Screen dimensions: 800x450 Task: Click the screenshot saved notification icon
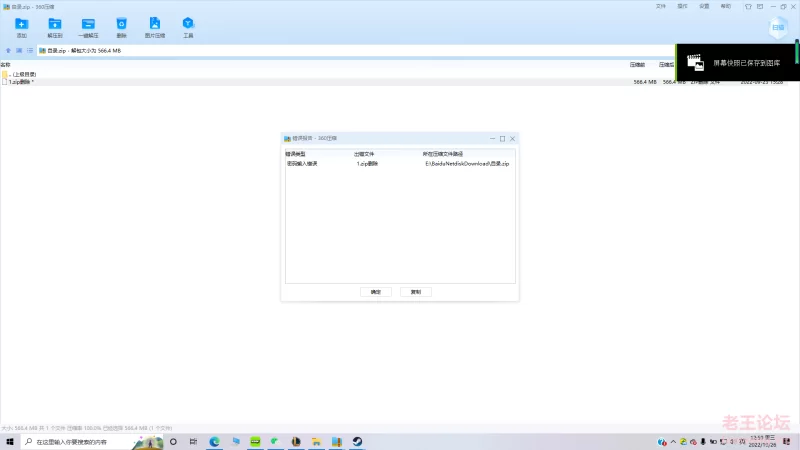pyautogui.click(x=695, y=63)
